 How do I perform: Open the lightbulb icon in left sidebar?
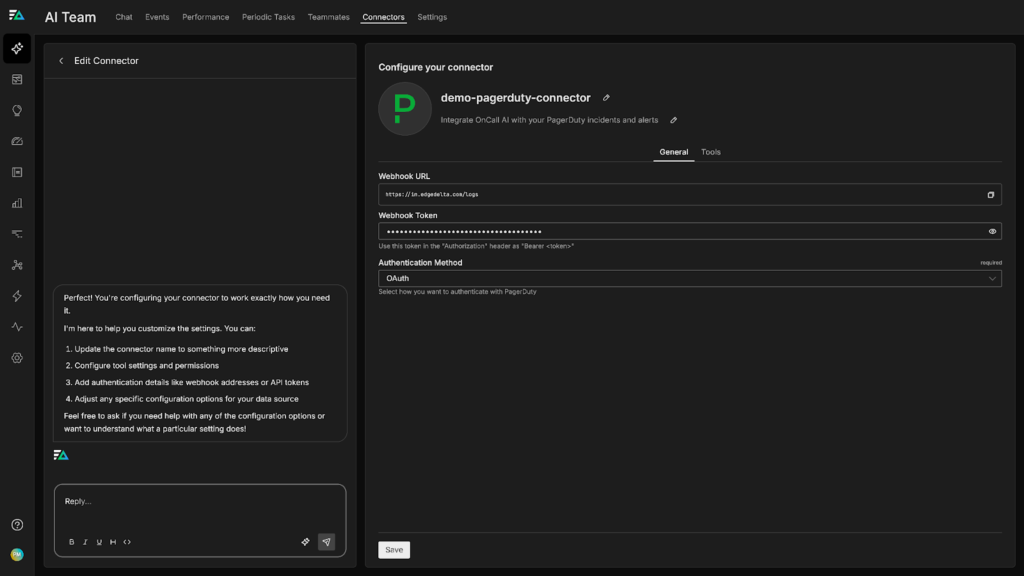click(17, 111)
